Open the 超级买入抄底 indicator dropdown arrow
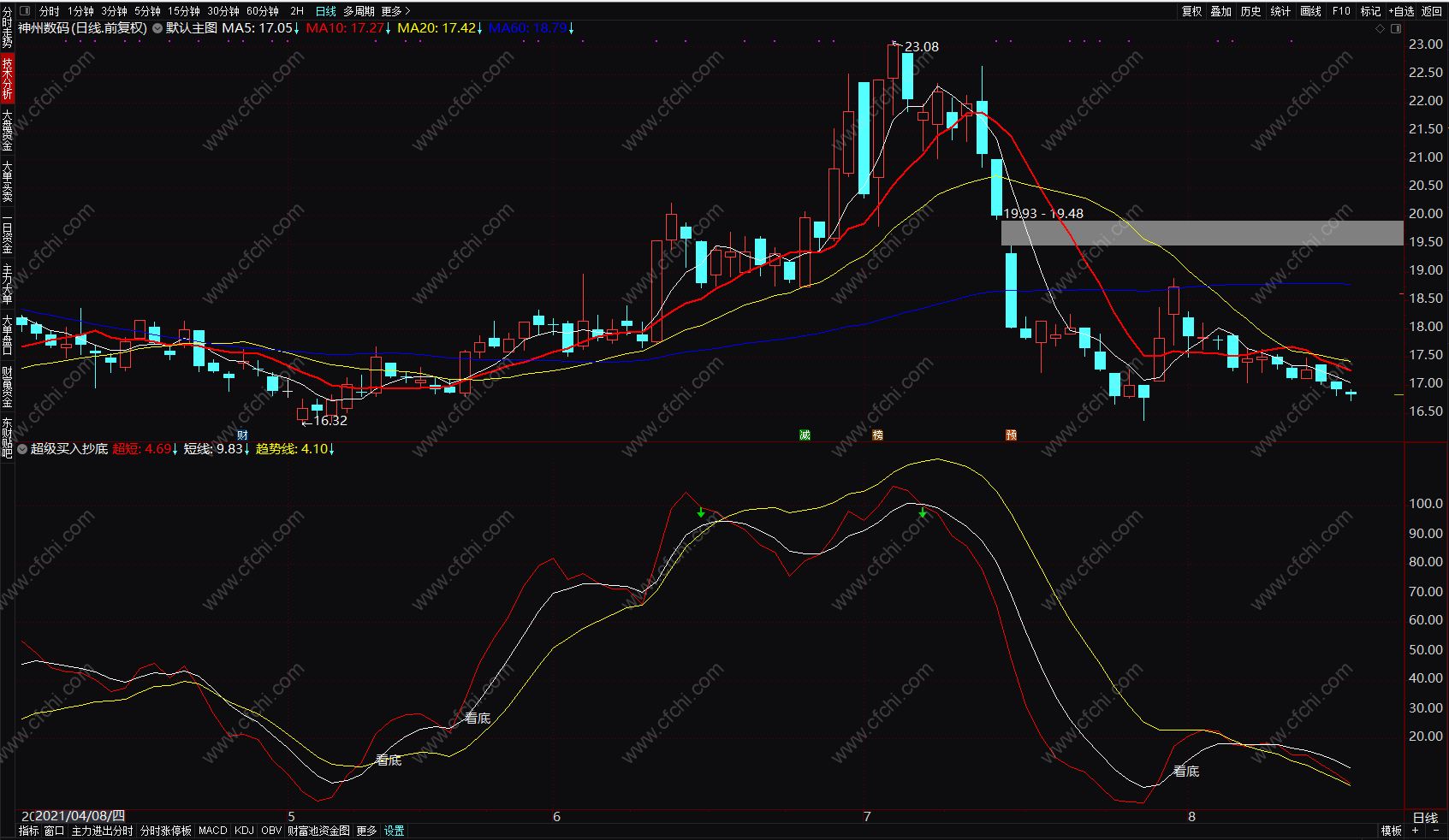 pyautogui.click(x=22, y=449)
